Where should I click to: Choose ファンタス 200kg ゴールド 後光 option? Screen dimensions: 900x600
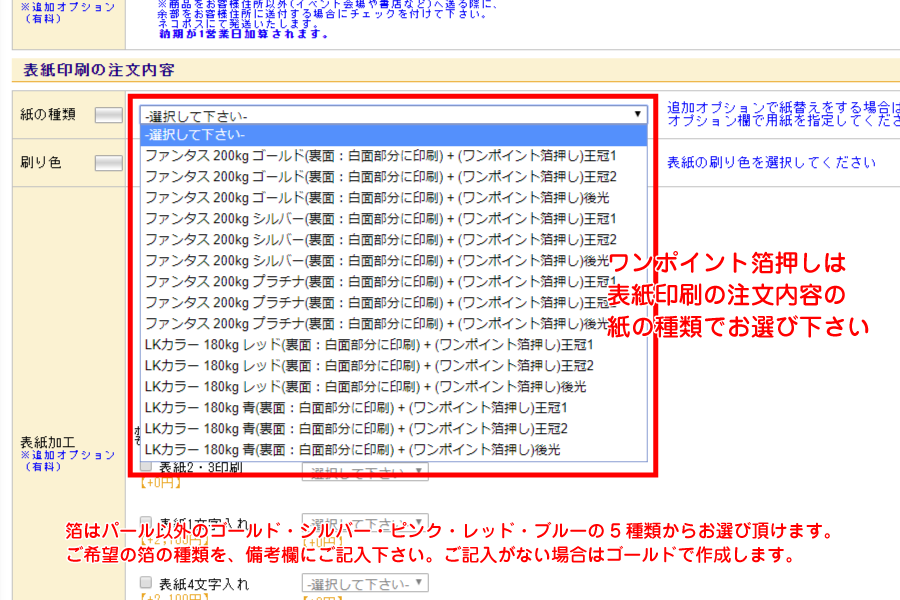click(x=394, y=198)
